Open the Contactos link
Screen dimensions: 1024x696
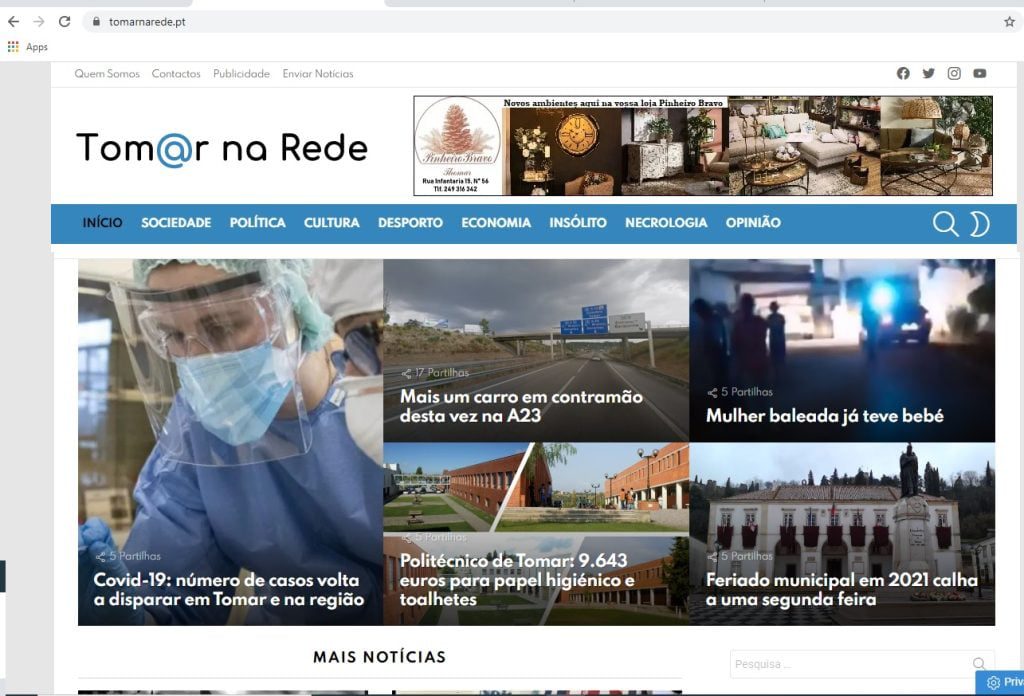coord(176,74)
